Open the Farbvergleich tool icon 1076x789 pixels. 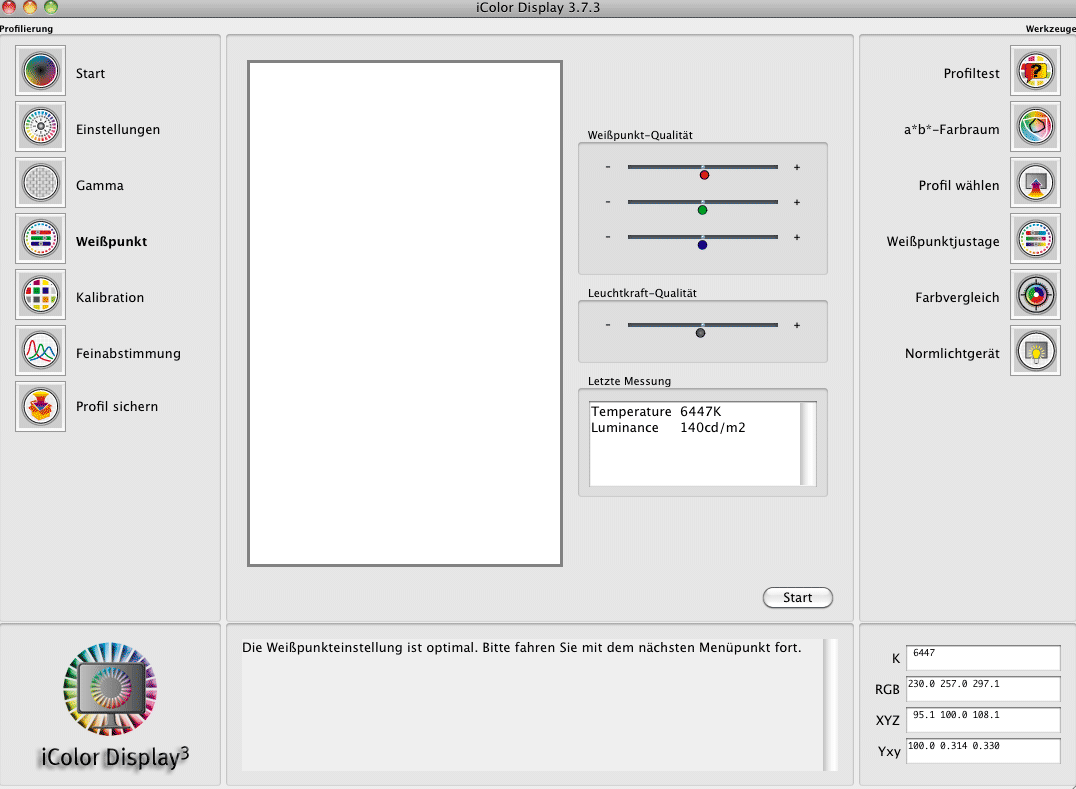point(1035,295)
